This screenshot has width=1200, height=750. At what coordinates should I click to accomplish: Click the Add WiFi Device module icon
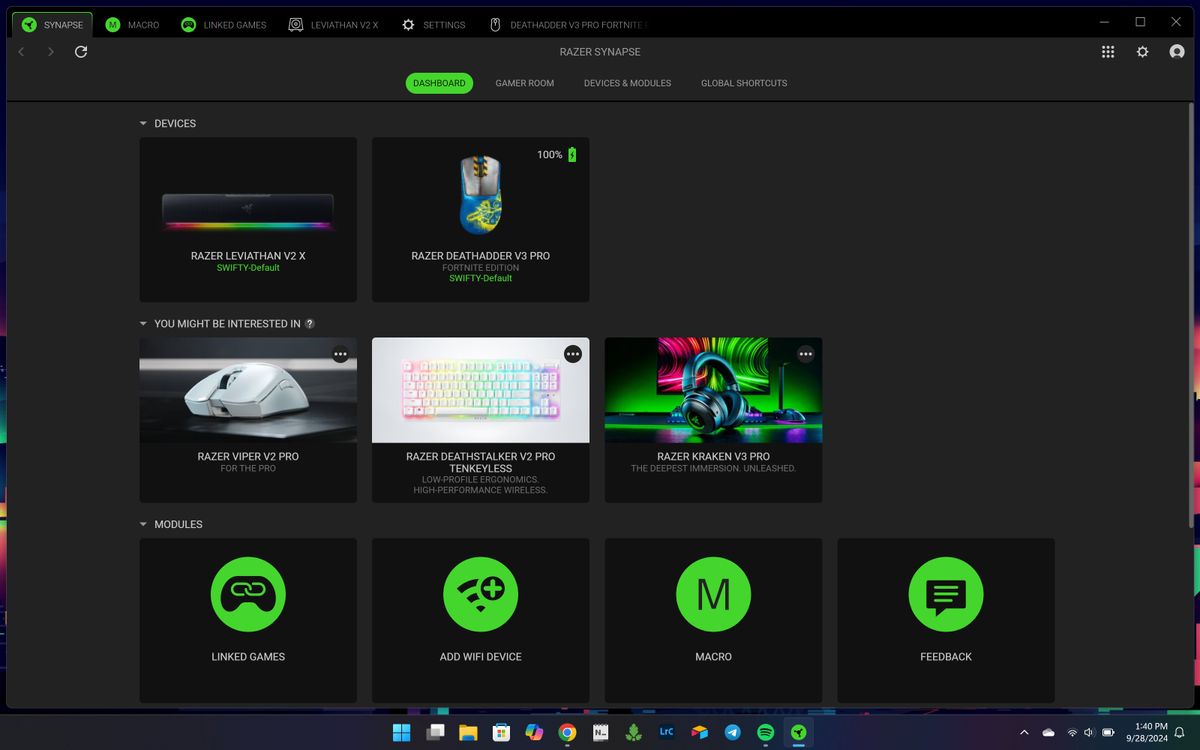(x=480, y=594)
